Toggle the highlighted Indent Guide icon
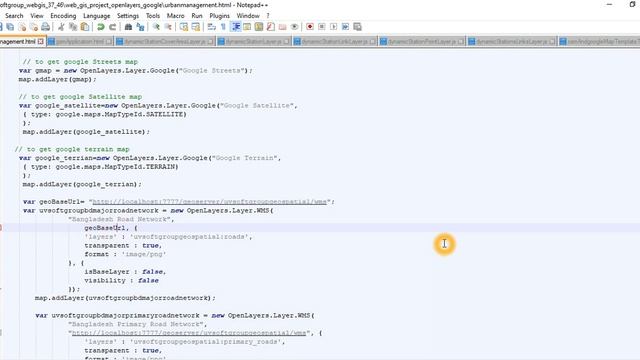Screen dimensions: 640x360 [236, 27]
